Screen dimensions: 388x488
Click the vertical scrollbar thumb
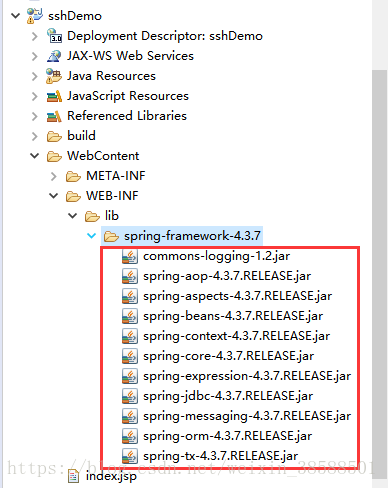379,273
